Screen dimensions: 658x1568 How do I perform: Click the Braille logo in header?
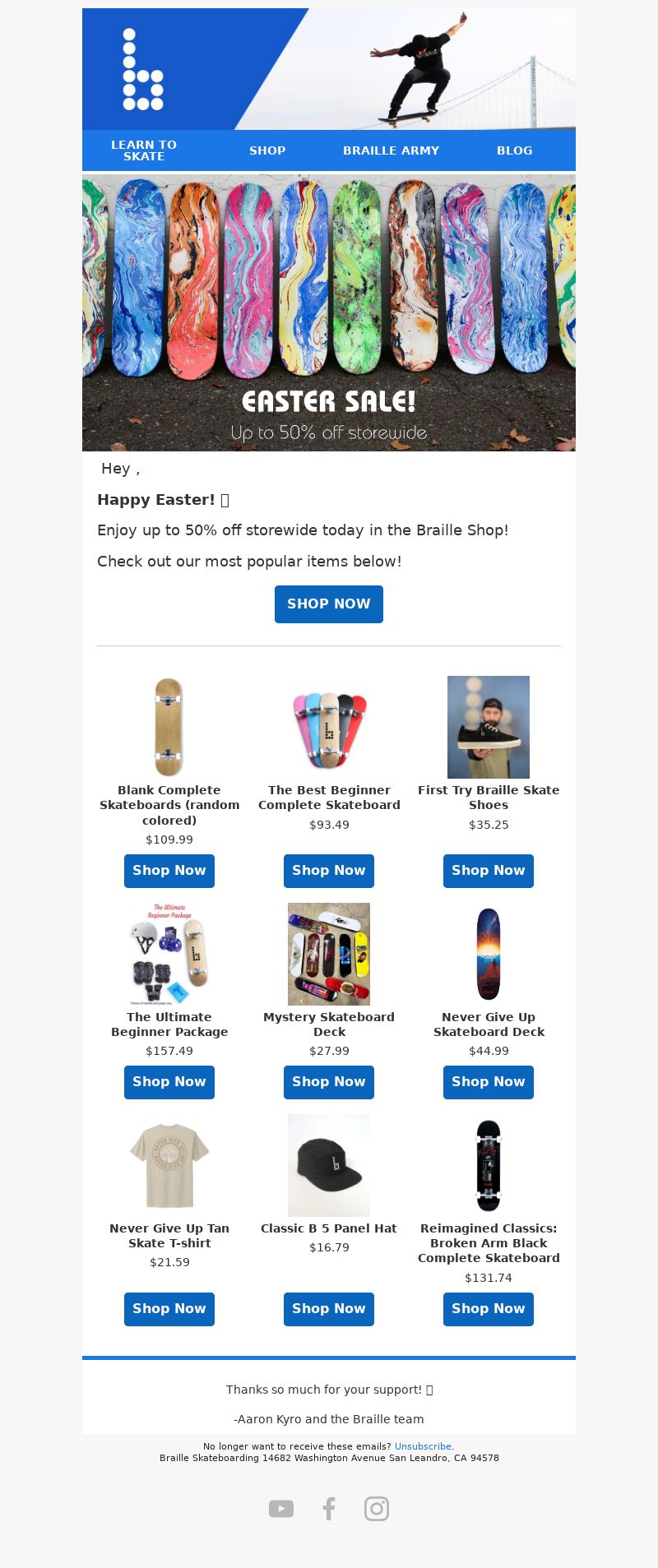tap(143, 69)
